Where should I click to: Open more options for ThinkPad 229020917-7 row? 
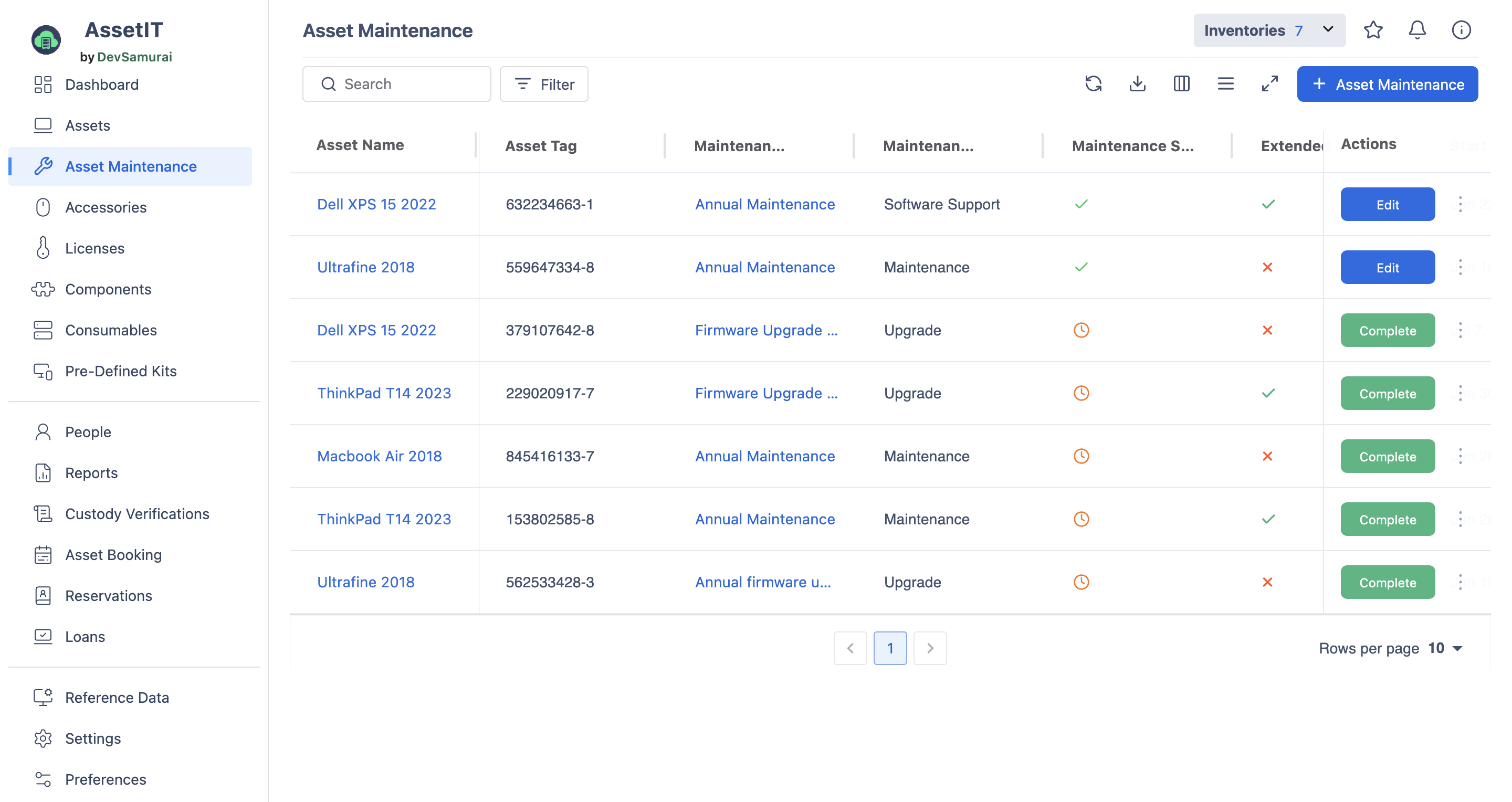[x=1461, y=393]
